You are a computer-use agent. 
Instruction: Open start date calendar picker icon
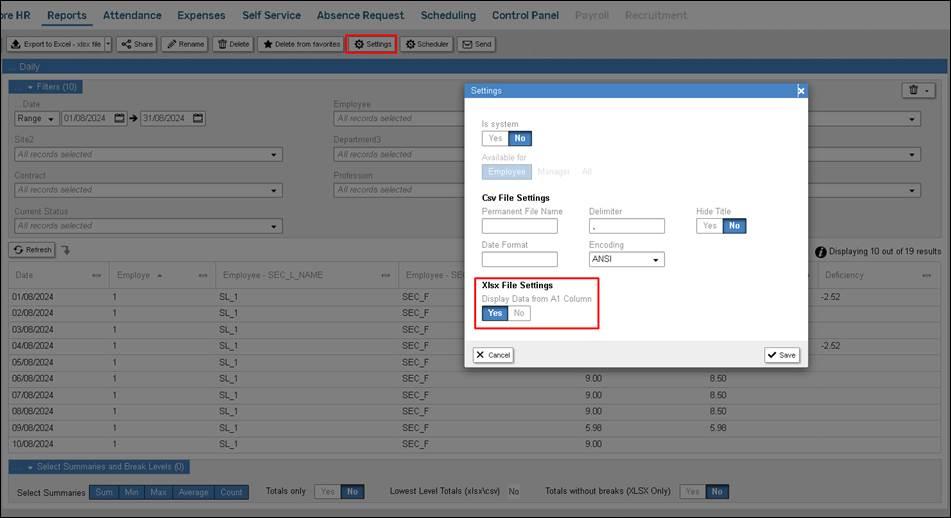[119, 118]
